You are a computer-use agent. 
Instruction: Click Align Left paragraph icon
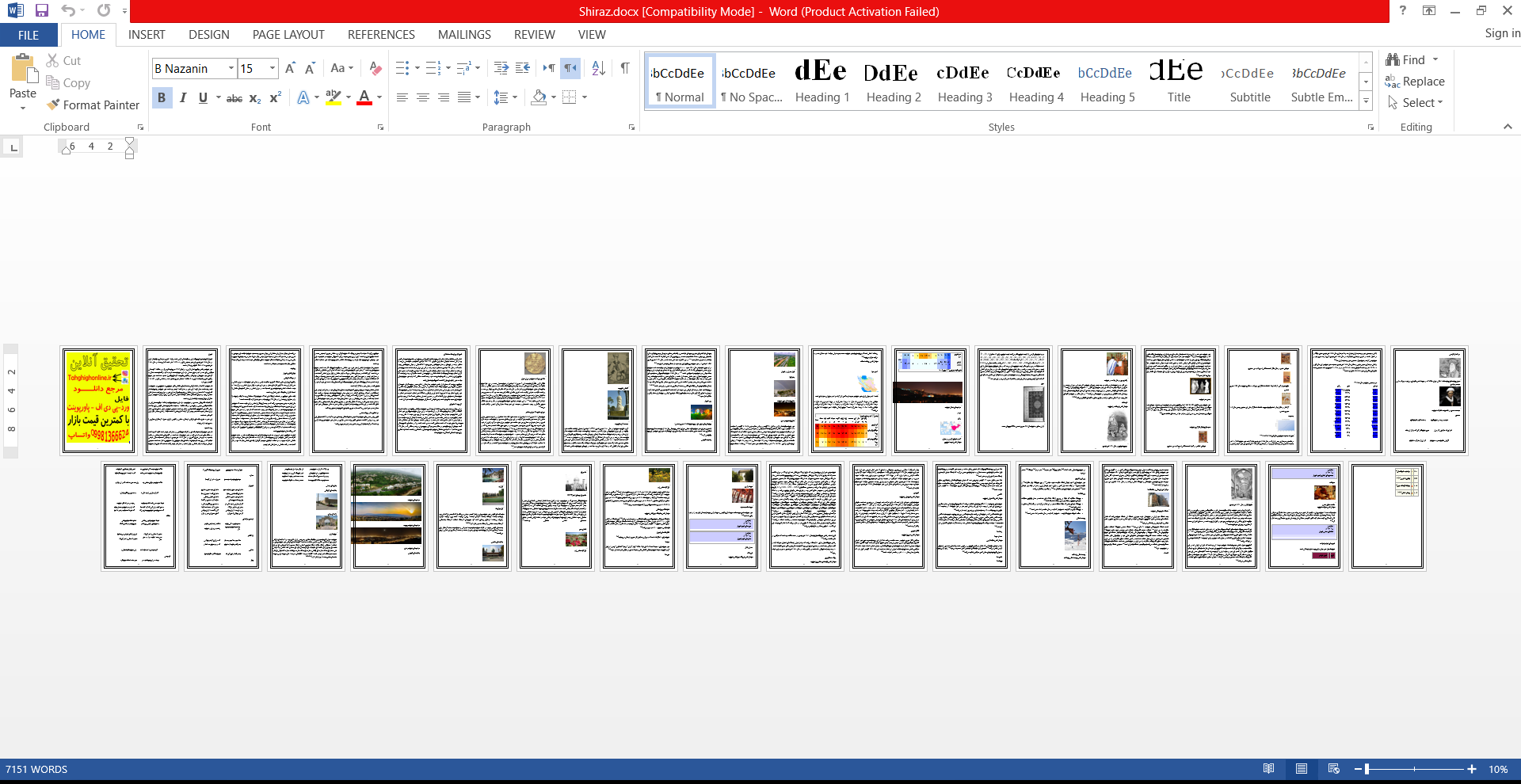click(402, 97)
